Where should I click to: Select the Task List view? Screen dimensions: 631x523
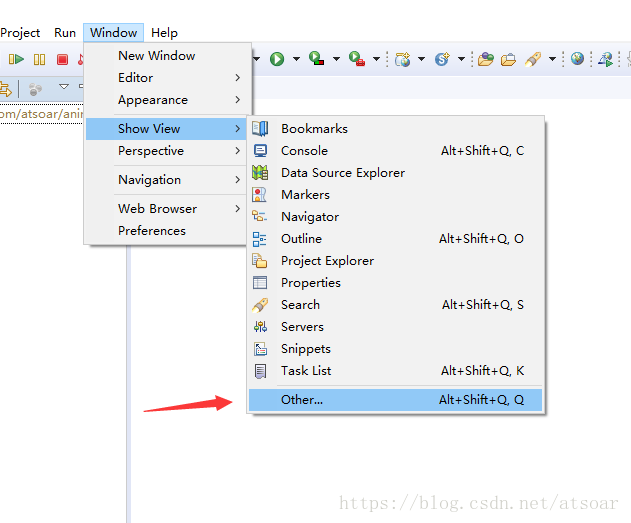(306, 371)
